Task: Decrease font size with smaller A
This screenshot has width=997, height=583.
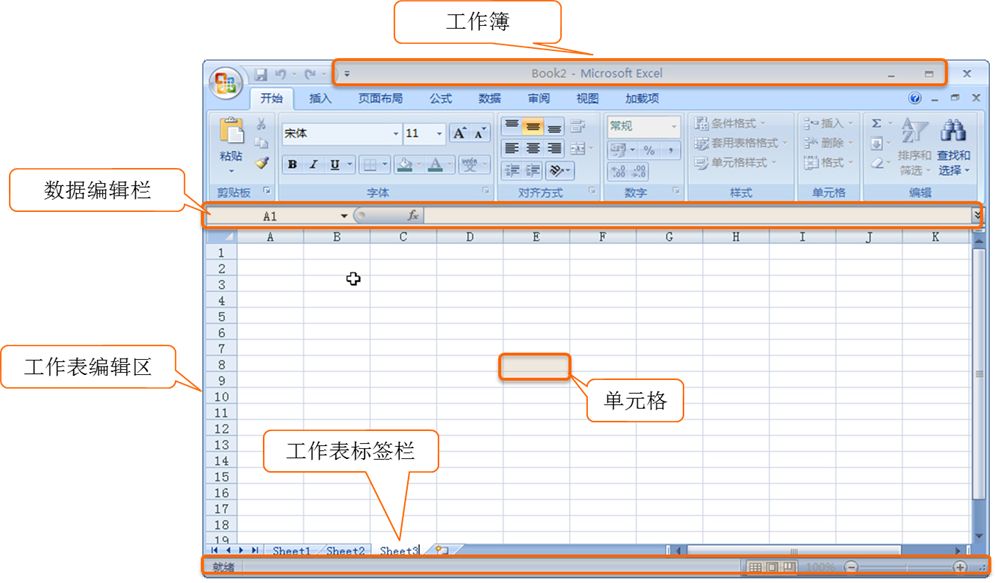Action: (479, 133)
